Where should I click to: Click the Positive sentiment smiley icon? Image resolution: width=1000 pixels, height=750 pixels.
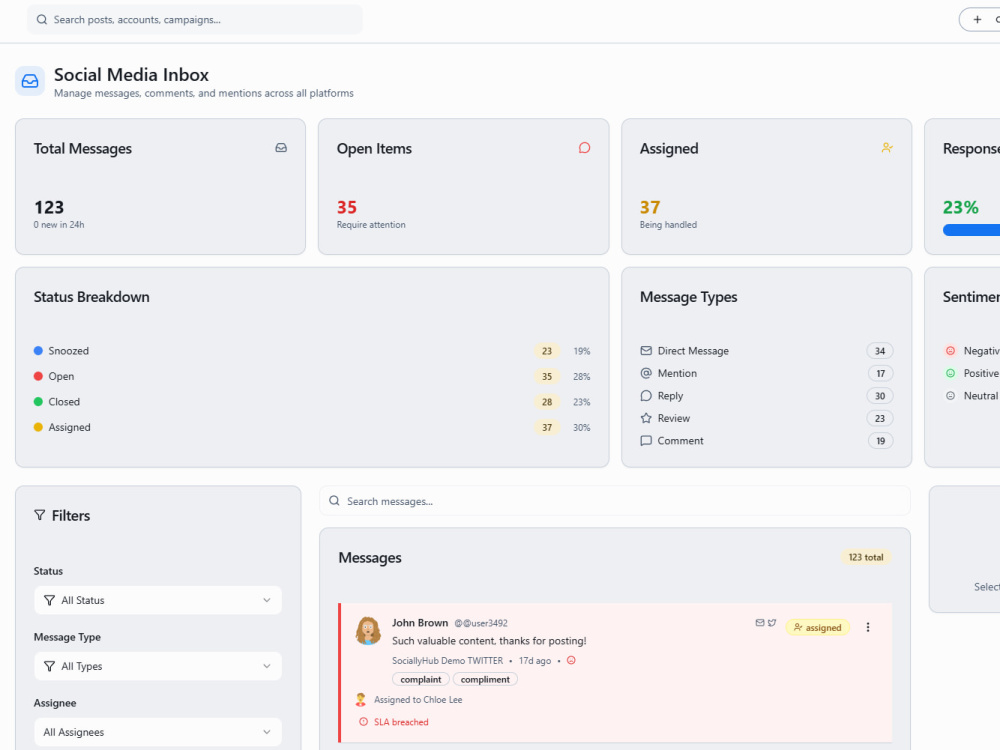pos(950,373)
